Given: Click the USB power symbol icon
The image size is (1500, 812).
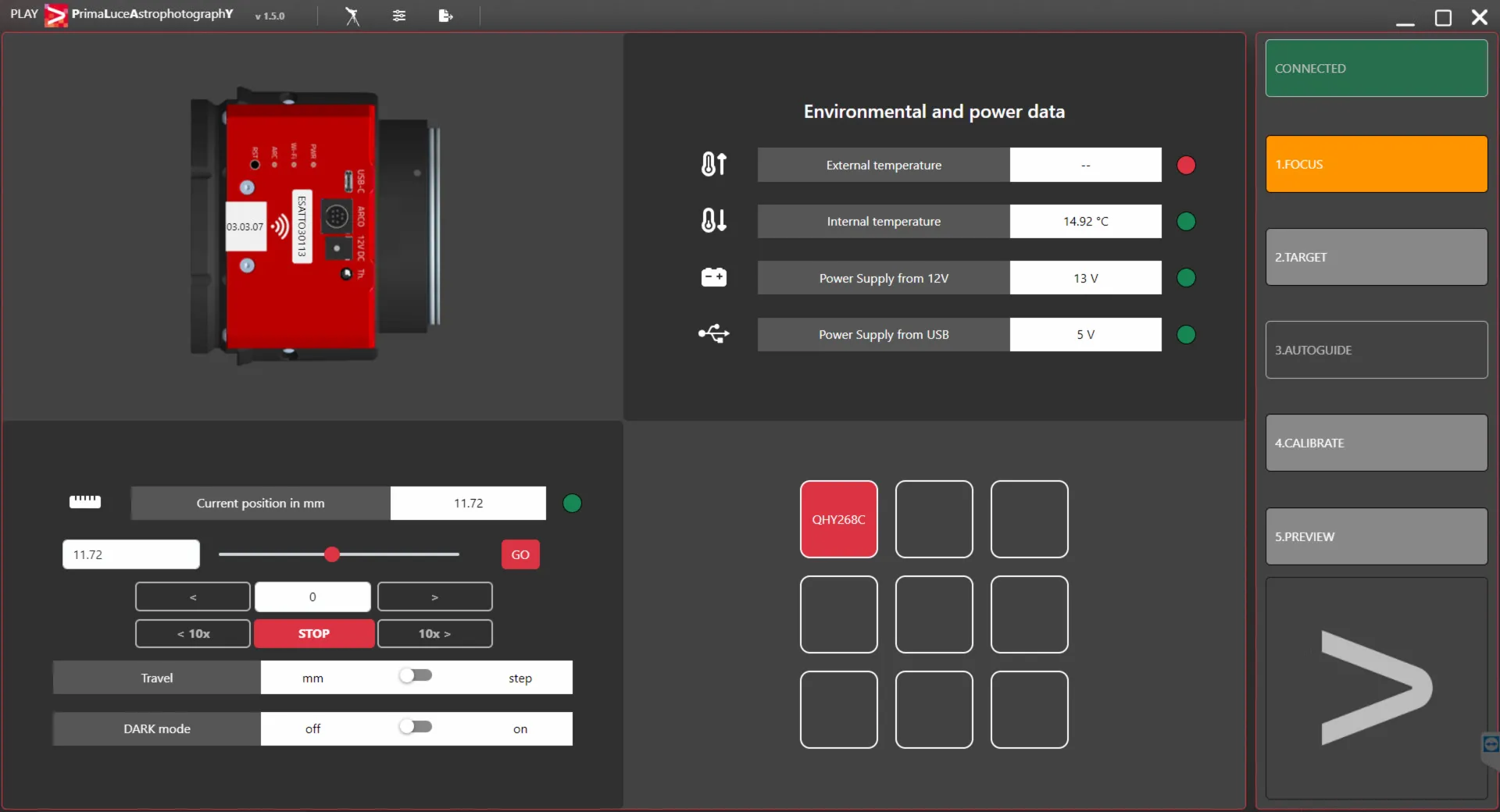Looking at the screenshot, I should coord(713,334).
